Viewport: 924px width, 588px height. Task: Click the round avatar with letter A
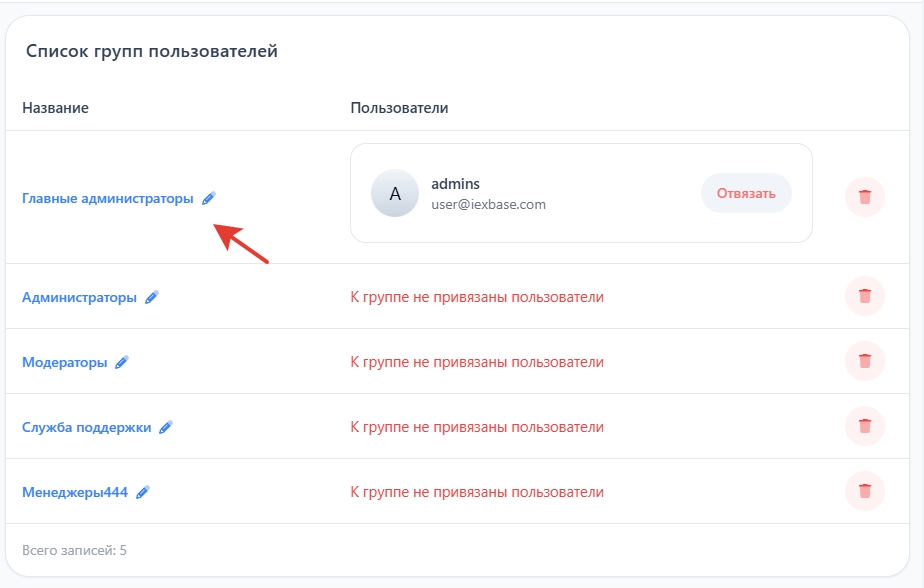click(x=395, y=194)
